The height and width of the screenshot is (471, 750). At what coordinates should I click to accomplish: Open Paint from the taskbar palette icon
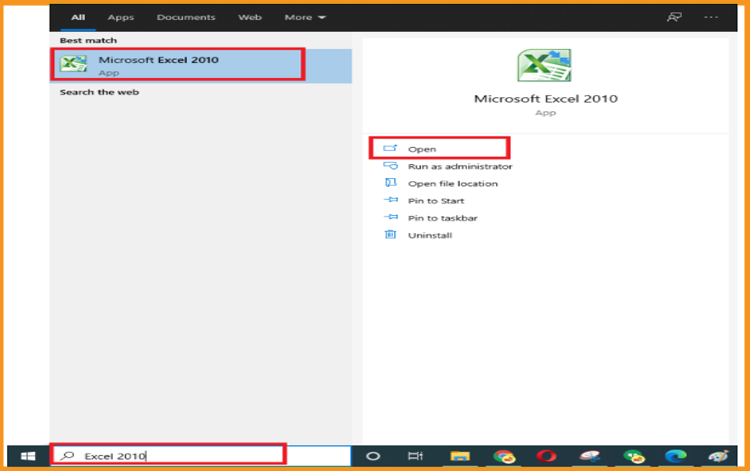[718, 456]
